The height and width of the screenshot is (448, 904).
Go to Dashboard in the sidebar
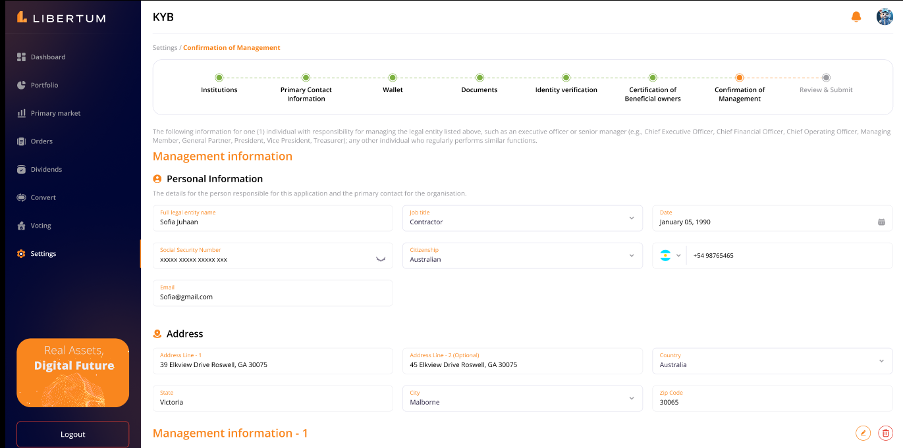pos(47,57)
